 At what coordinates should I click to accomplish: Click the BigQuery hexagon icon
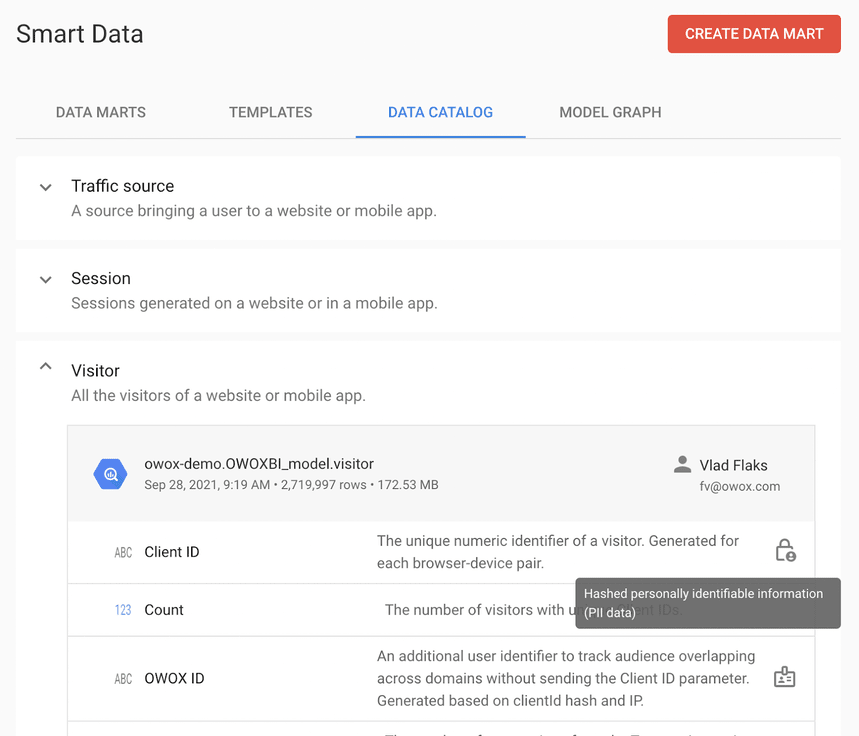(x=110, y=474)
